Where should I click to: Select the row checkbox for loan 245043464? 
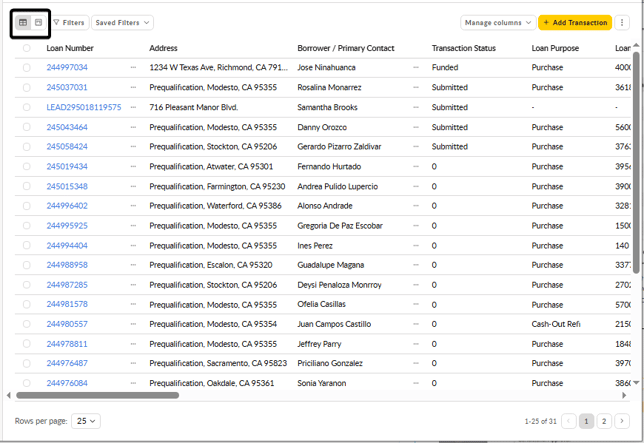point(27,127)
